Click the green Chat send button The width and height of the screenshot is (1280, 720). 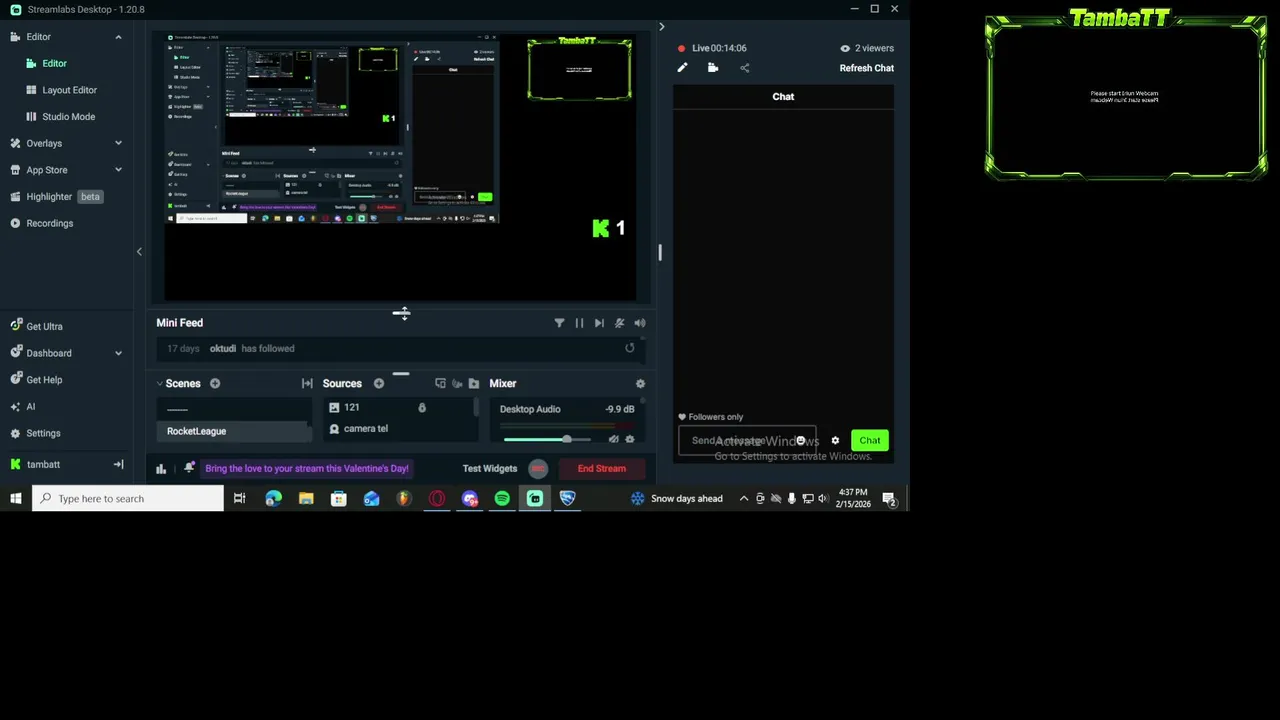tap(870, 441)
